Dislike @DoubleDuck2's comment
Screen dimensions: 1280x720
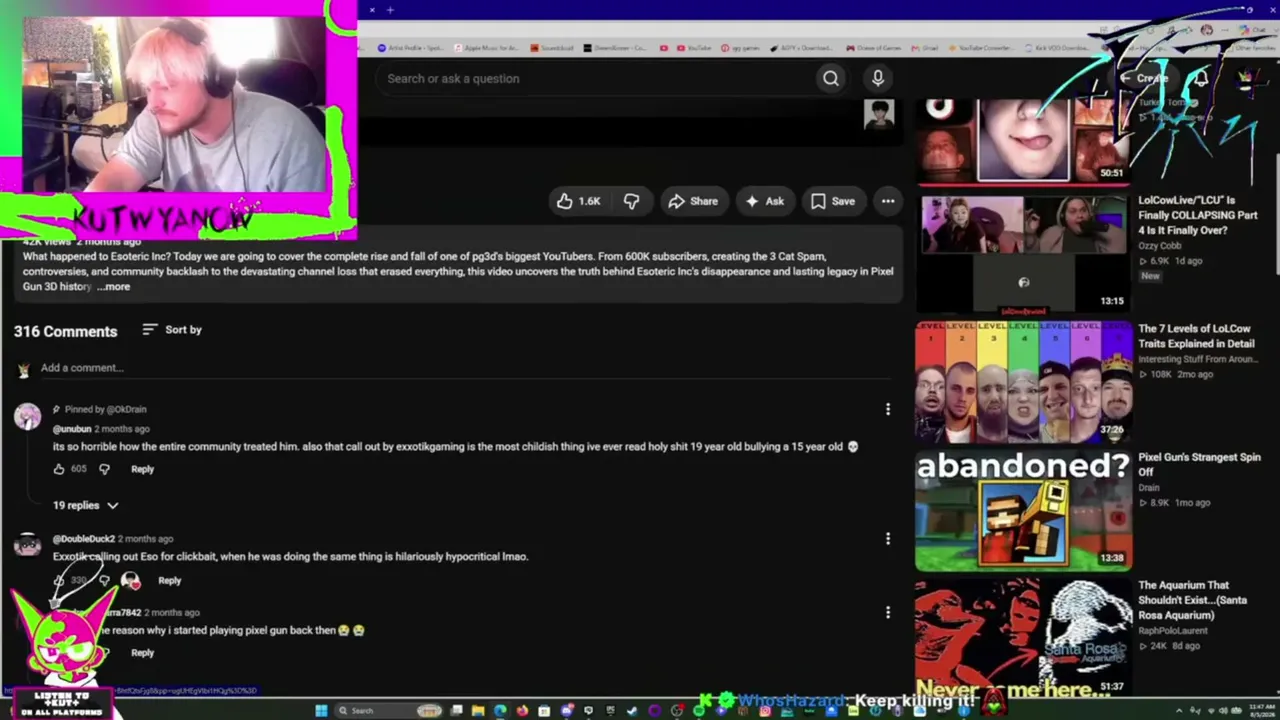104,580
